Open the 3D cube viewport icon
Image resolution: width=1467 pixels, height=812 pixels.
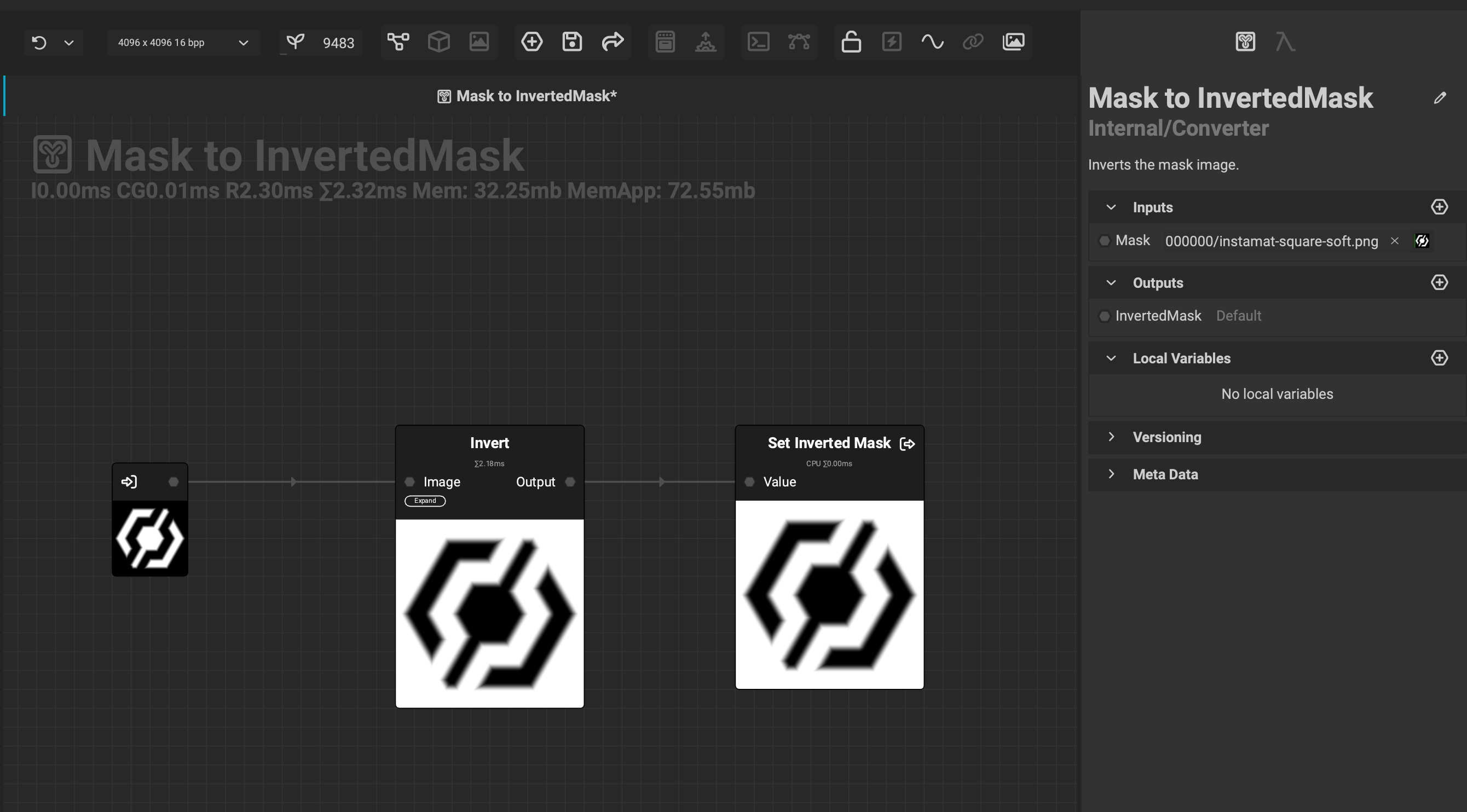coord(438,42)
